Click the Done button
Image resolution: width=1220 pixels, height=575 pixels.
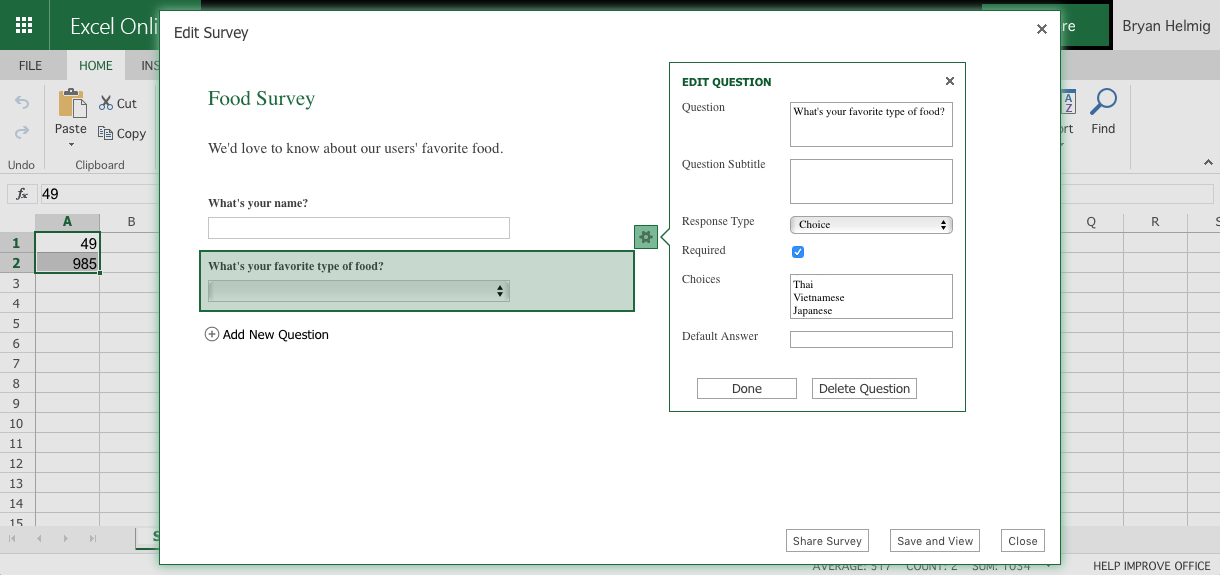pyautogui.click(x=747, y=389)
